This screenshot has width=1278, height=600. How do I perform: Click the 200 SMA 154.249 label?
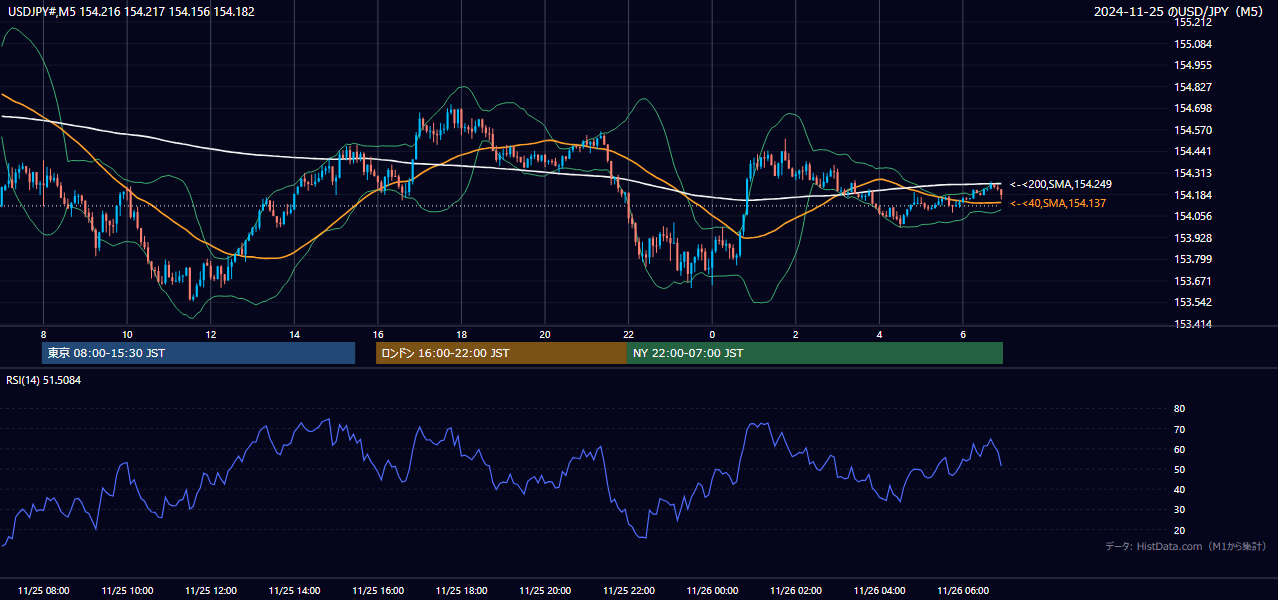click(x=1061, y=184)
